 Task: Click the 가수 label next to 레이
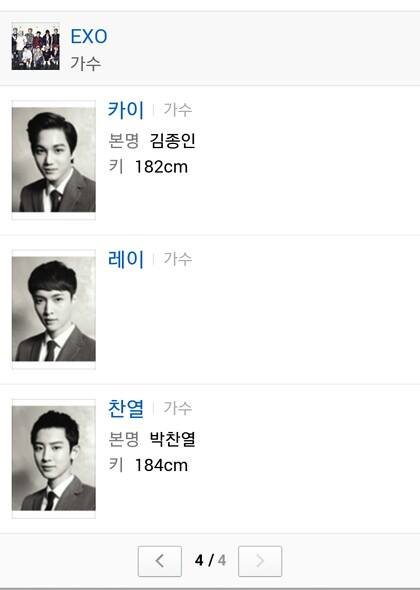(x=178, y=259)
